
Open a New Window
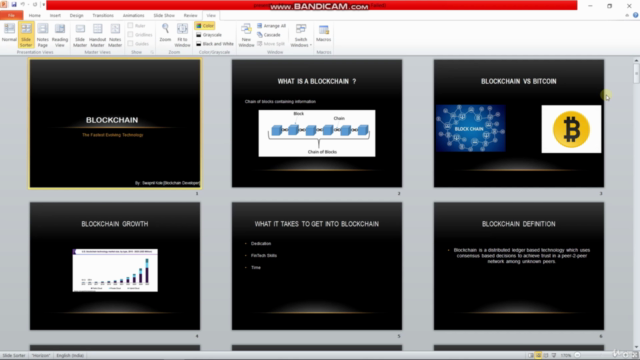click(x=246, y=35)
